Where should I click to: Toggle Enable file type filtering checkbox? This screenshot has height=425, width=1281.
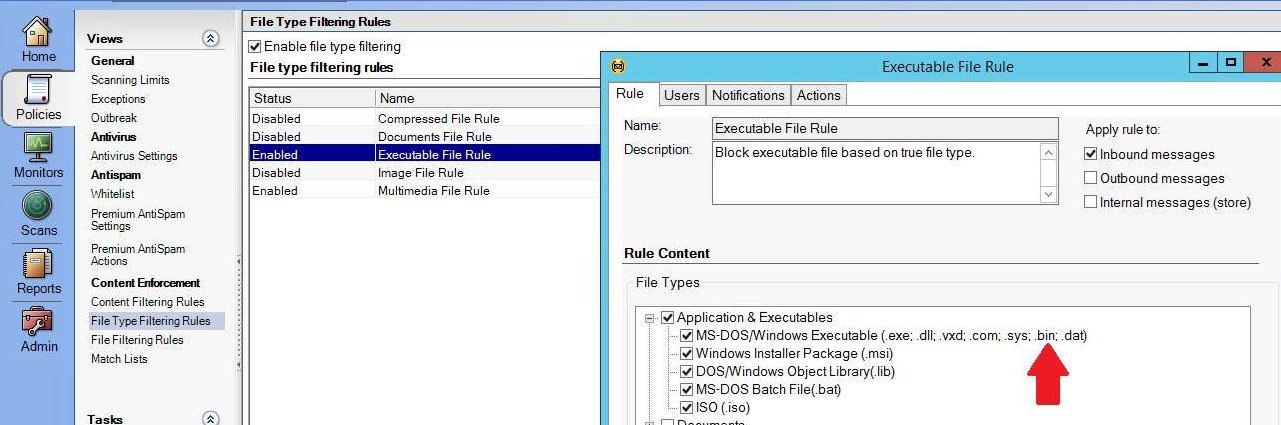[x=256, y=46]
